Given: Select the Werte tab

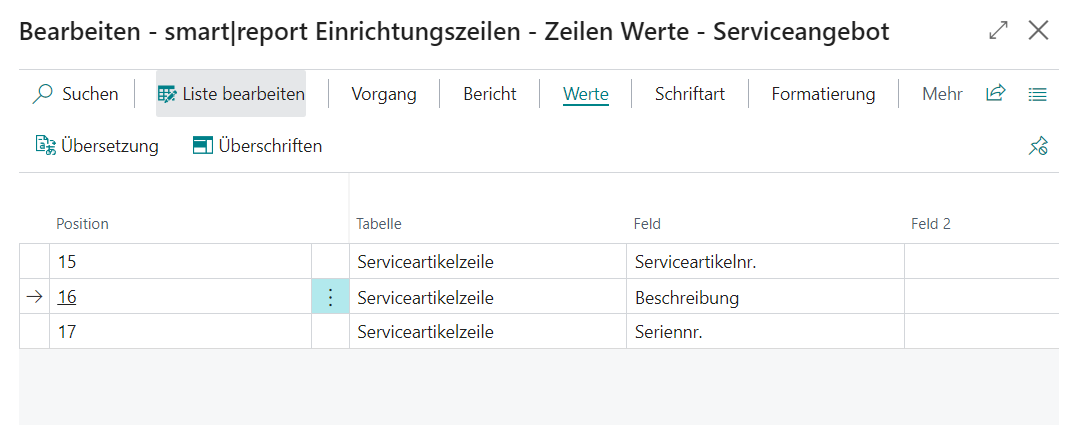Looking at the screenshot, I should pos(586,94).
